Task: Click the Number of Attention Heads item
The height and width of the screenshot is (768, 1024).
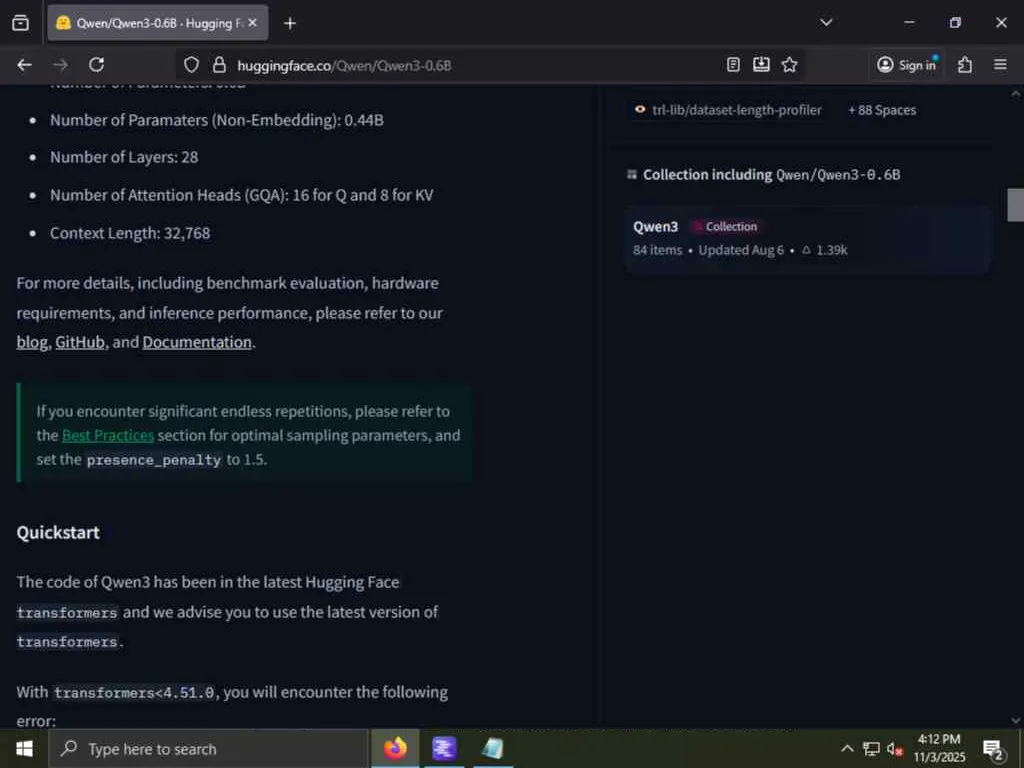Action: [242, 195]
